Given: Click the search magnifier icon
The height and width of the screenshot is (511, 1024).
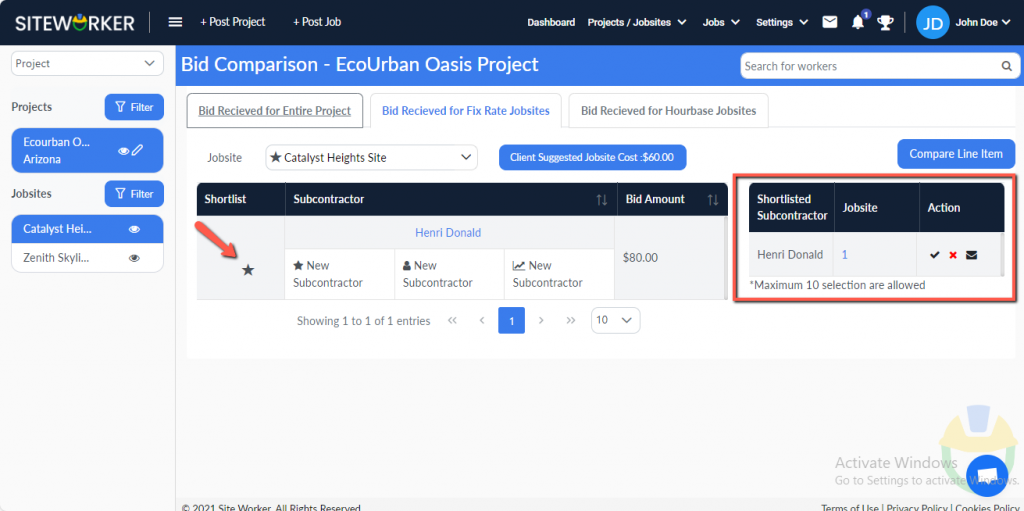Looking at the screenshot, I should click(1006, 66).
